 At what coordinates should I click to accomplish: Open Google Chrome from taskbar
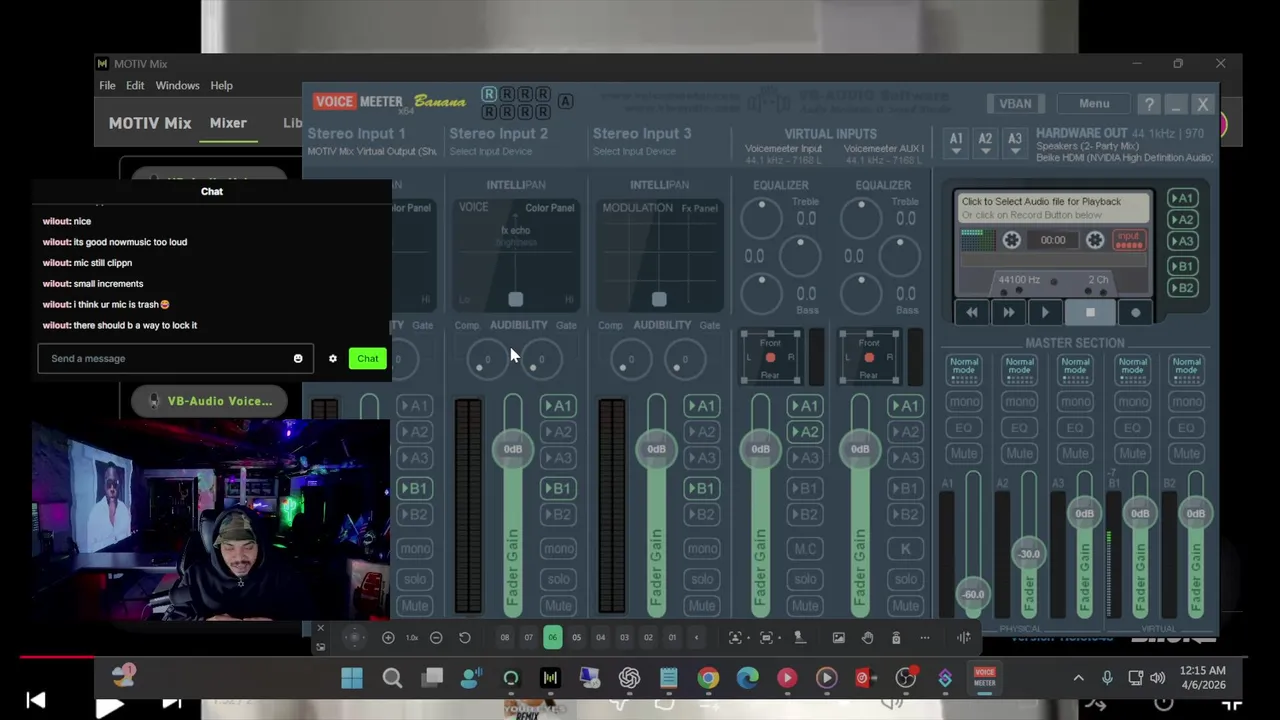tap(708, 679)
